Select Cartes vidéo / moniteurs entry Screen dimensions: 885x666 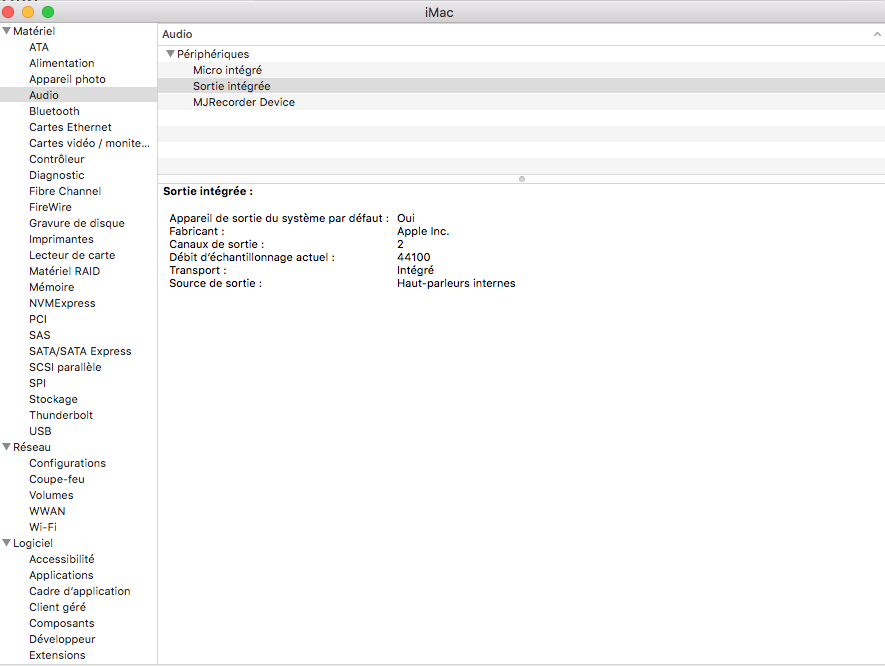89,143
